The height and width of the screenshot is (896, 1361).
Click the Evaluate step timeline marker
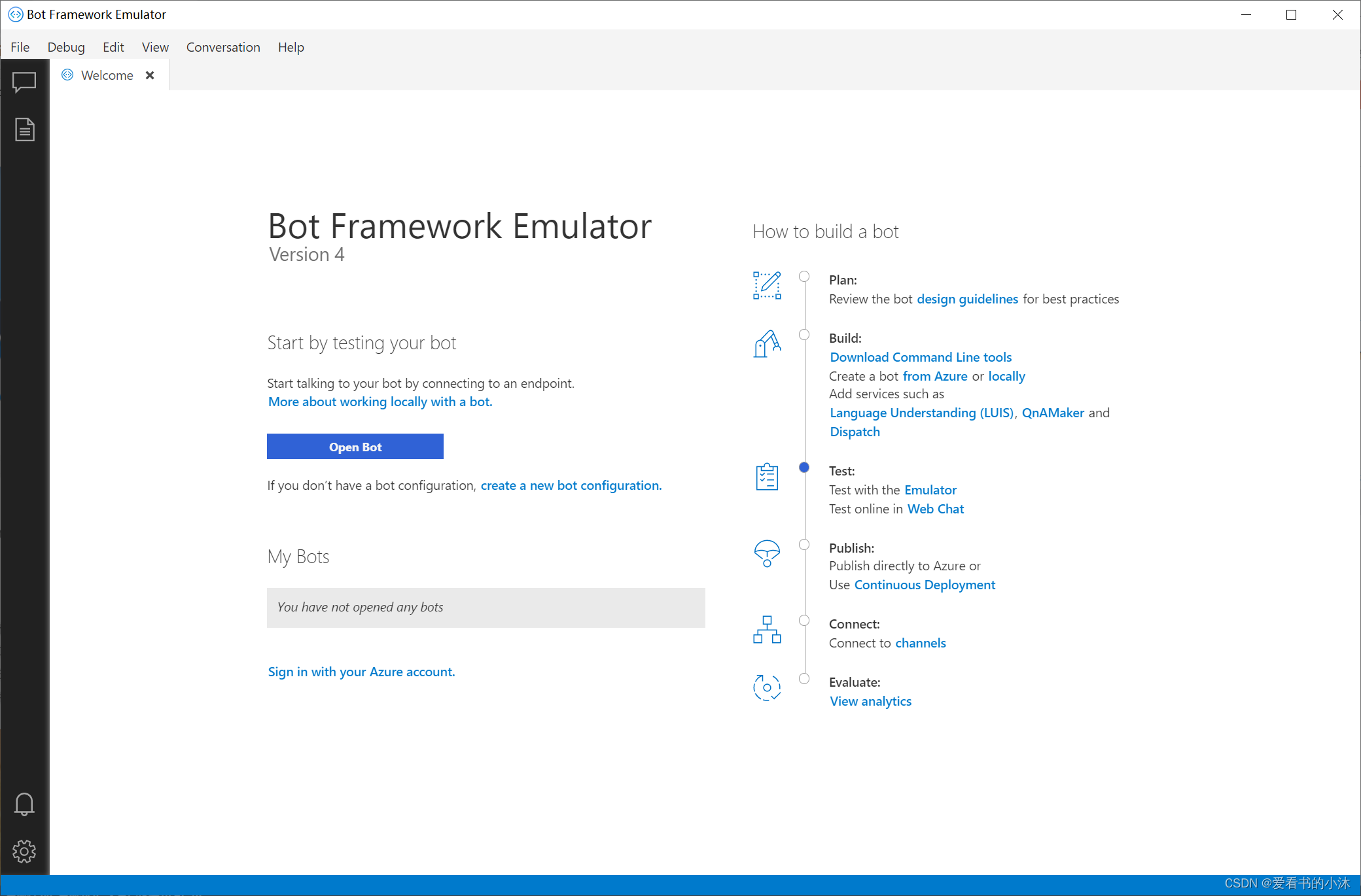coord(804,679)
